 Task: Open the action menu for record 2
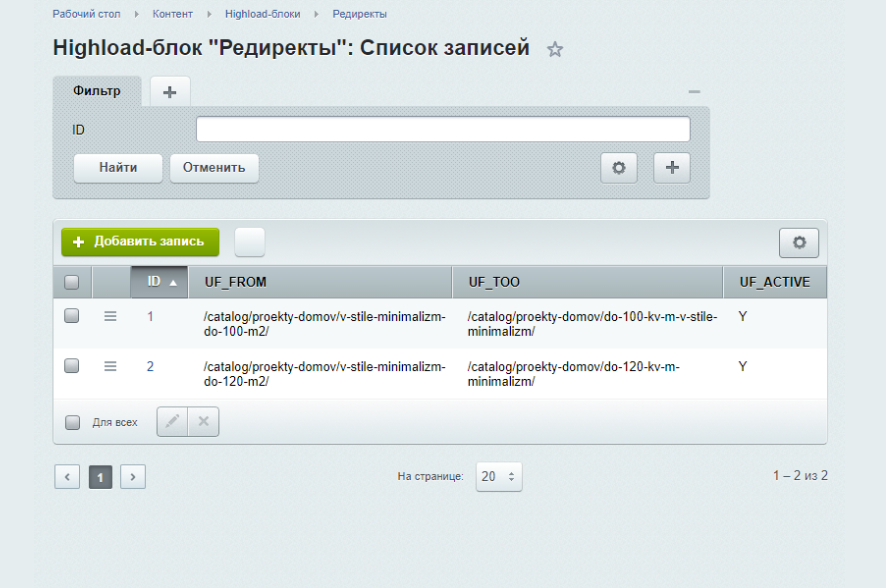click(110, 366)
